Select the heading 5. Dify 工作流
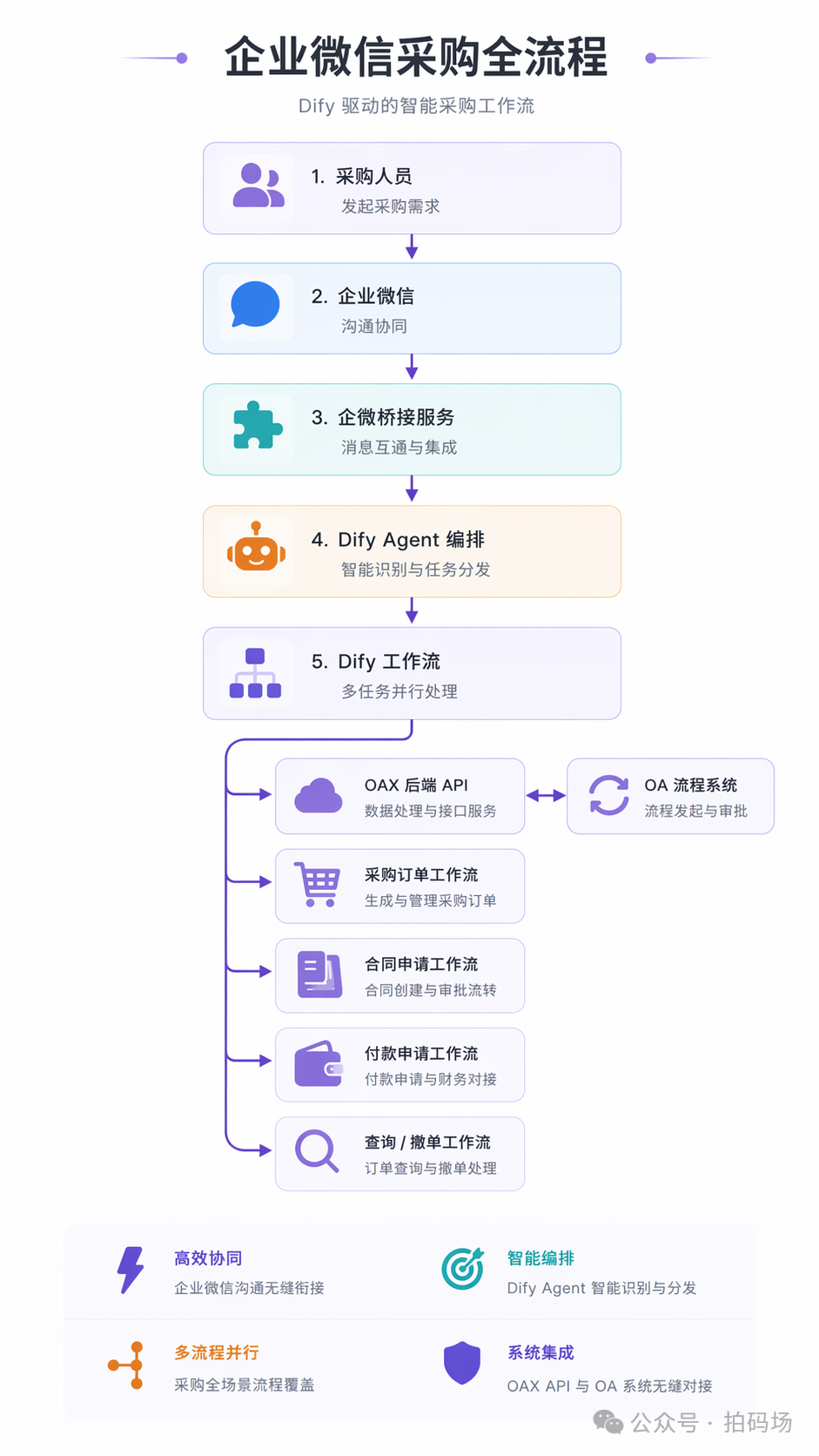The width and height of the screenshot is (819, 1456). point(376,662)
